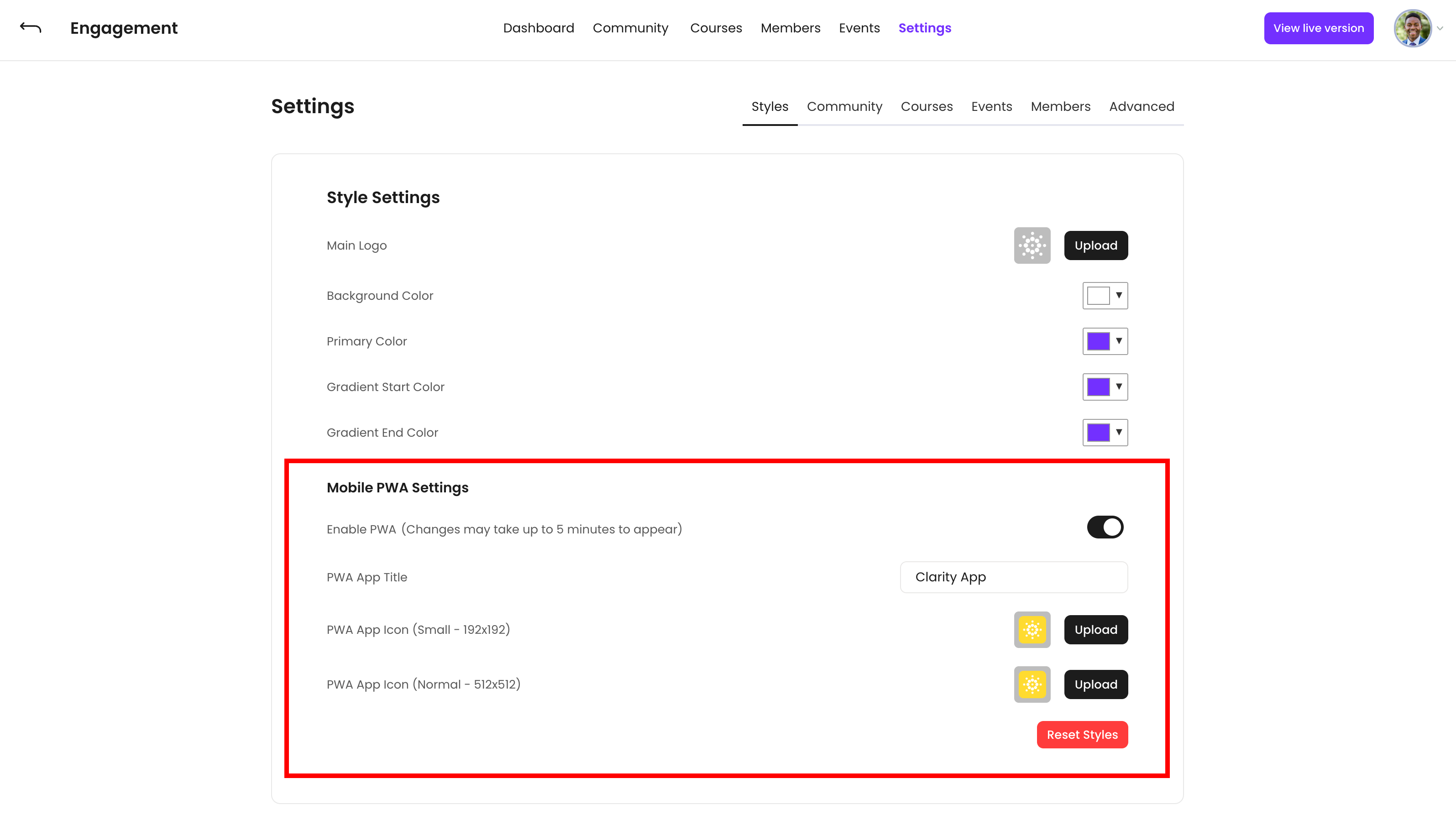Image resolution: width=1456 pixels, height=836 pixels.
Task: Open the Gradient End Color dropdown
Action: click(1117, 432)
